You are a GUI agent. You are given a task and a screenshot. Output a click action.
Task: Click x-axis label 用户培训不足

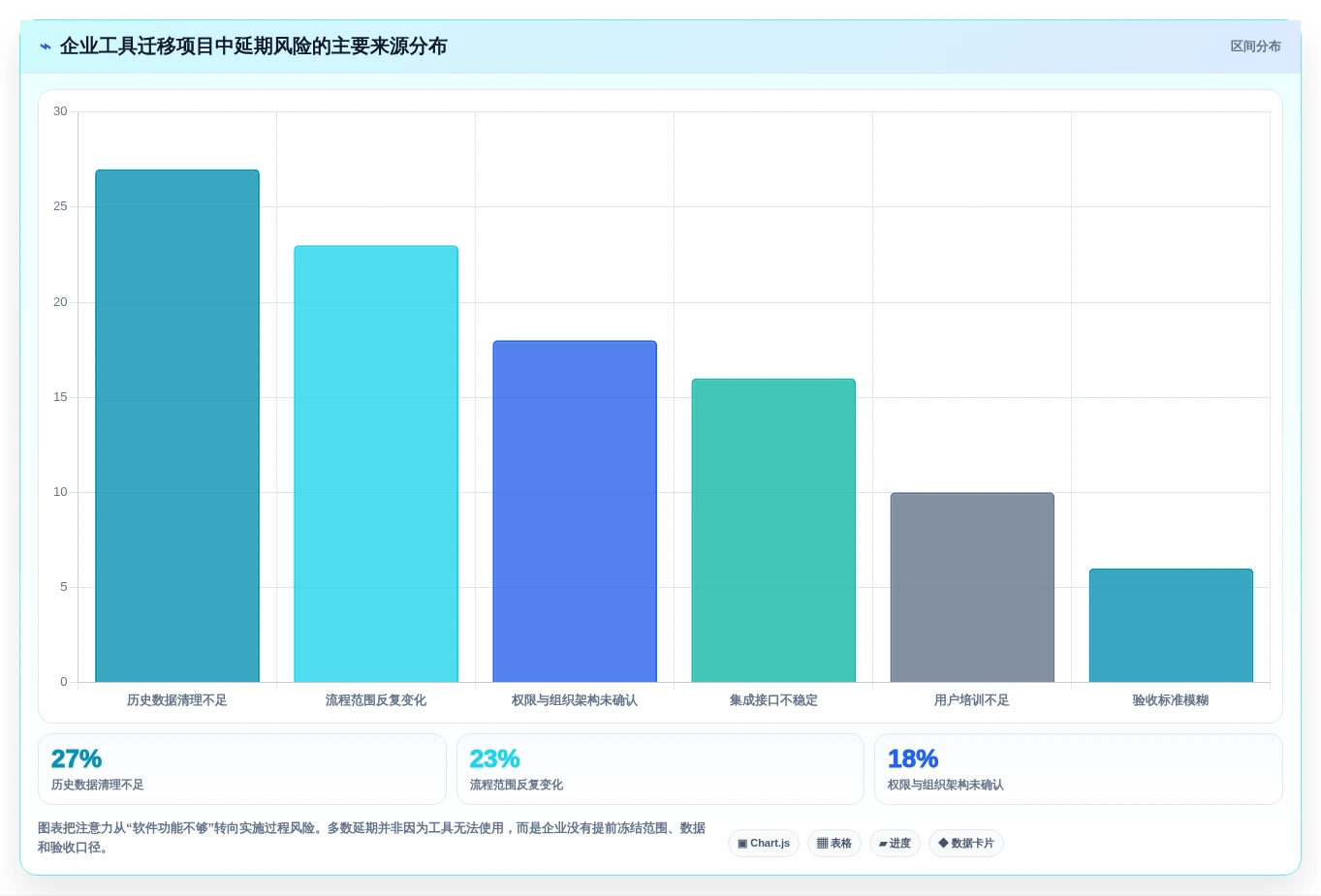(972, 700)
